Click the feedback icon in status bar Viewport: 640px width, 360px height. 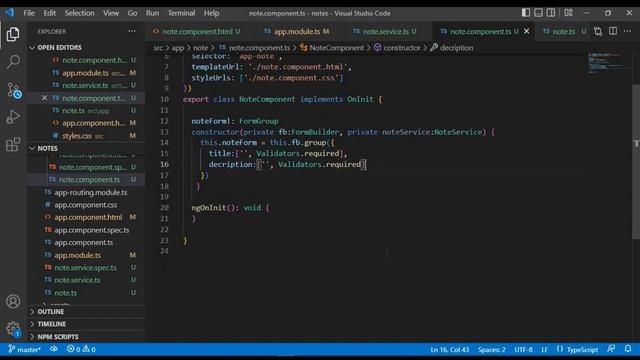tap(611, 349)
